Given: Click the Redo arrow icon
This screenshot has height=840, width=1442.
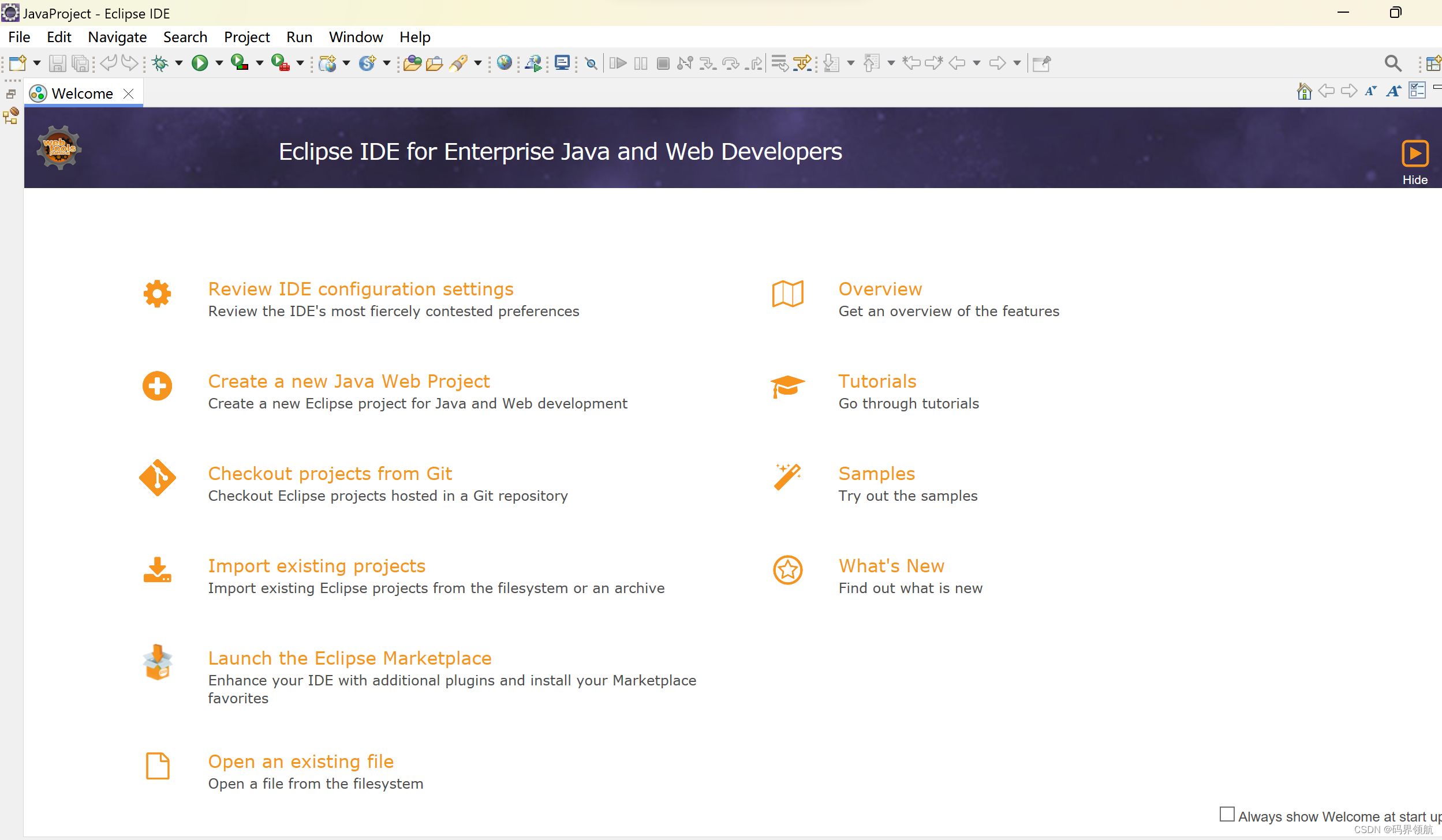Looking at the screenshot, I should 130,62.
